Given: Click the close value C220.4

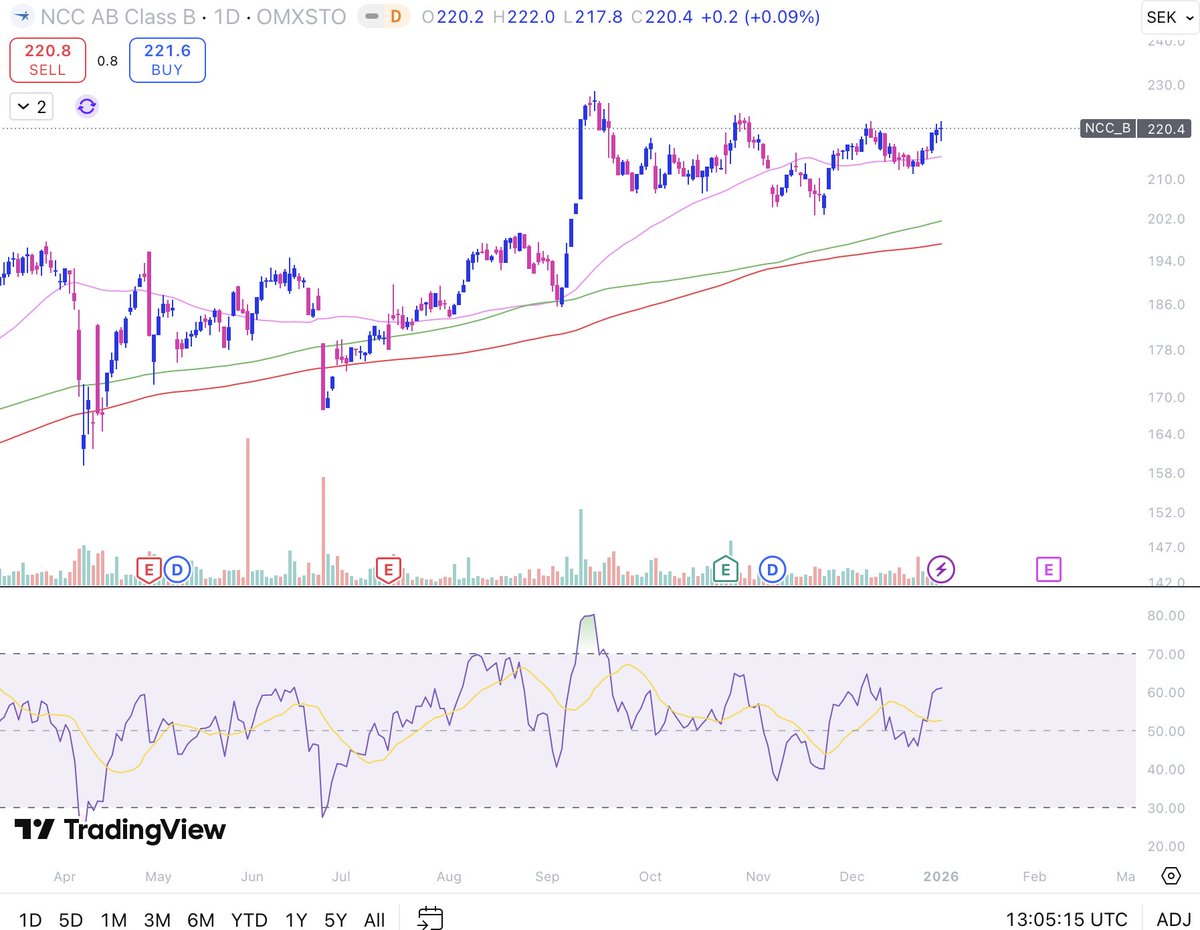Looking at the screenshot, I should pyautogui.click(x=663, y=17).
